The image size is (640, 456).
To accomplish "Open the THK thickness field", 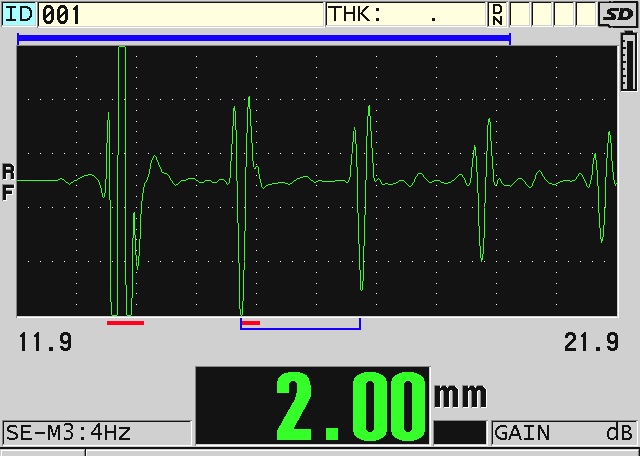I will (x=406, y=14).
